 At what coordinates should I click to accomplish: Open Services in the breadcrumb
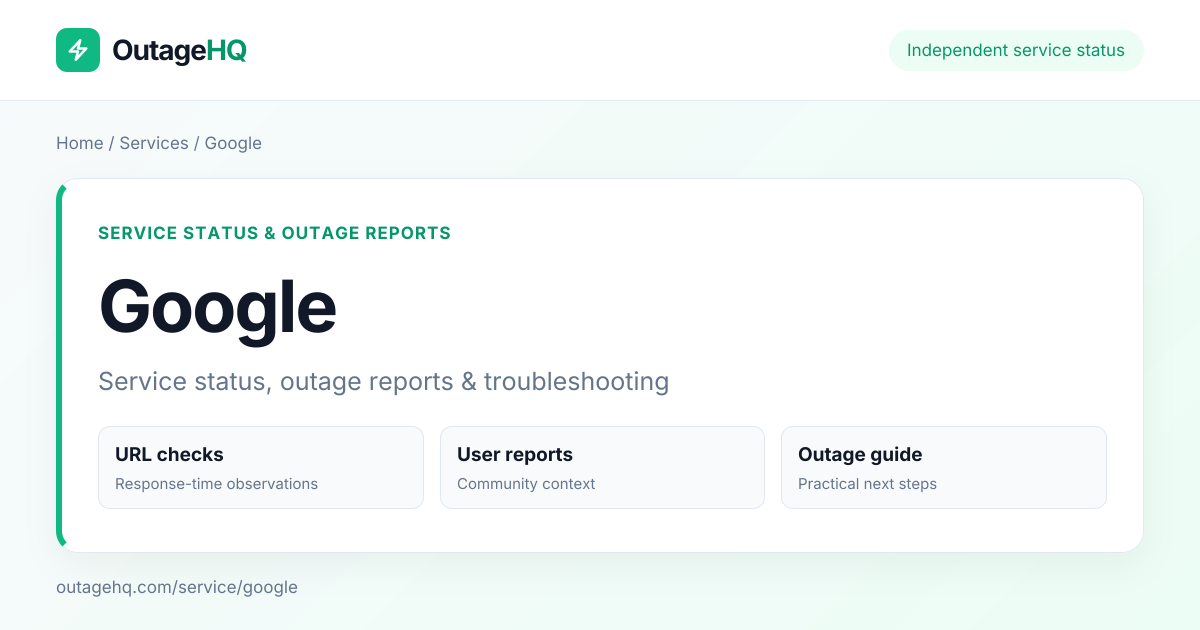coord(154,143)
